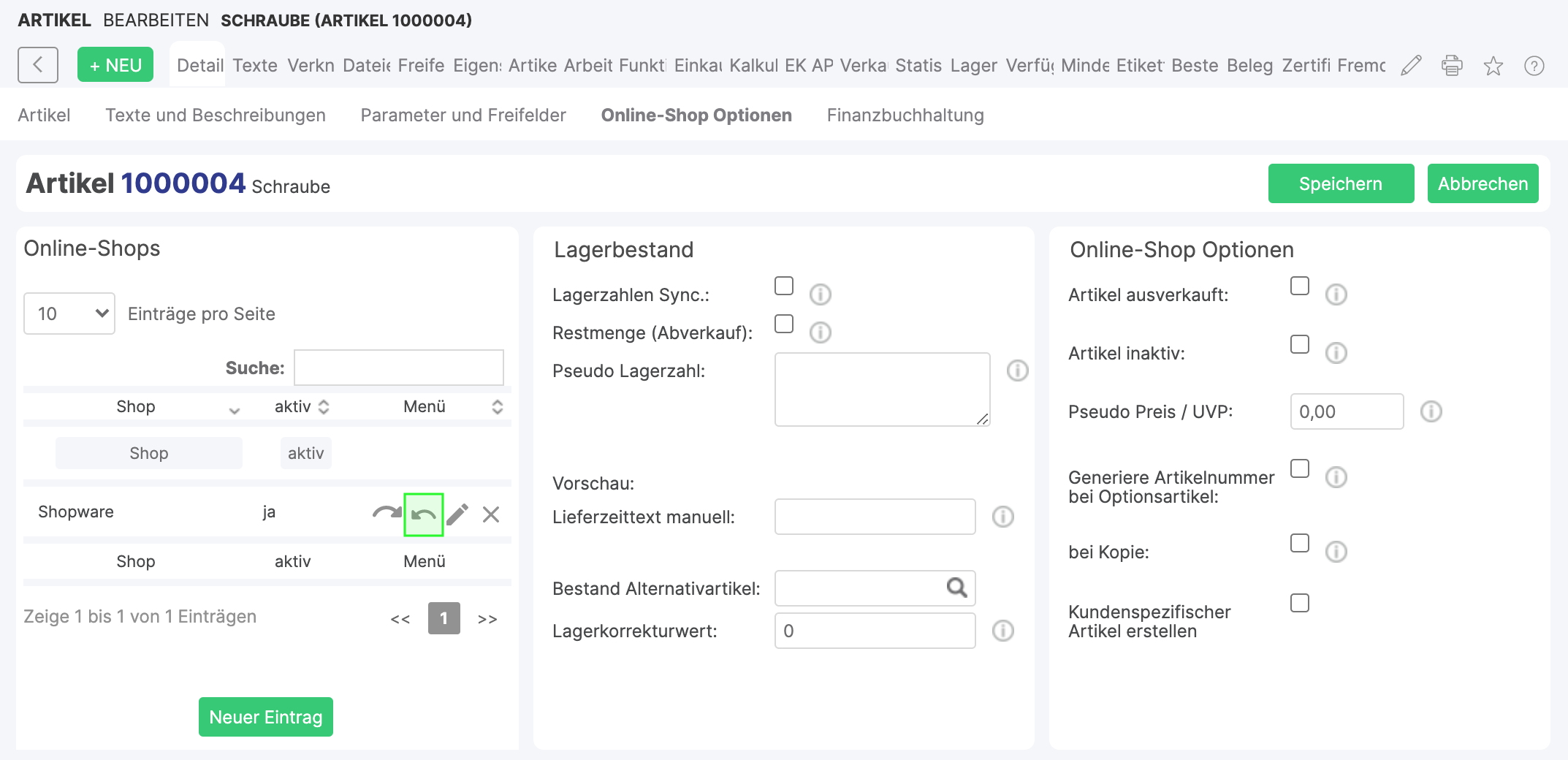The image size is (1568, 760).
Task: Click the back arrow navigation button
Action: [38, 65]
